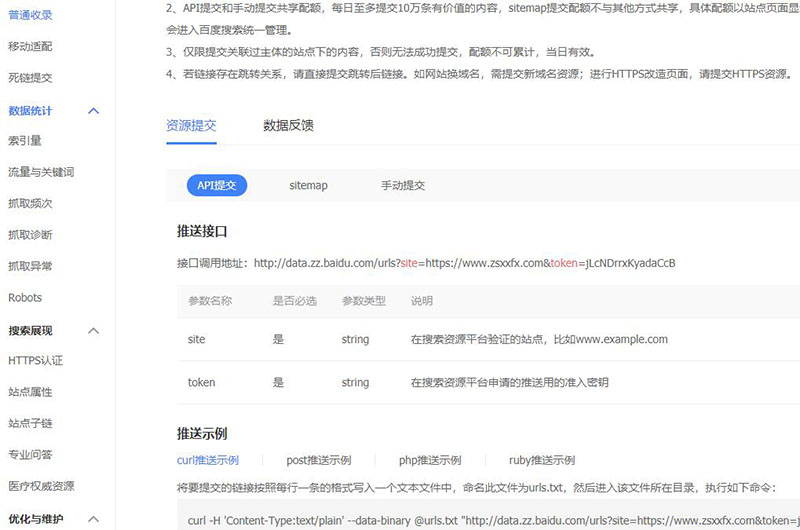Select the sitemap submission option
This screenshot has width=800, height=530.
308,186
